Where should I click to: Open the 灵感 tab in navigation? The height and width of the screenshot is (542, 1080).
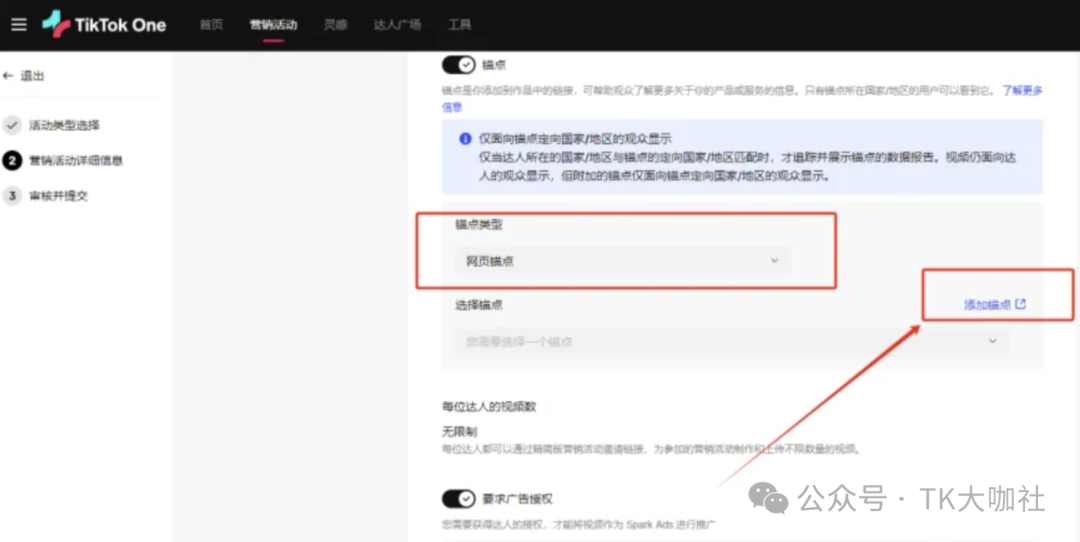336,25
